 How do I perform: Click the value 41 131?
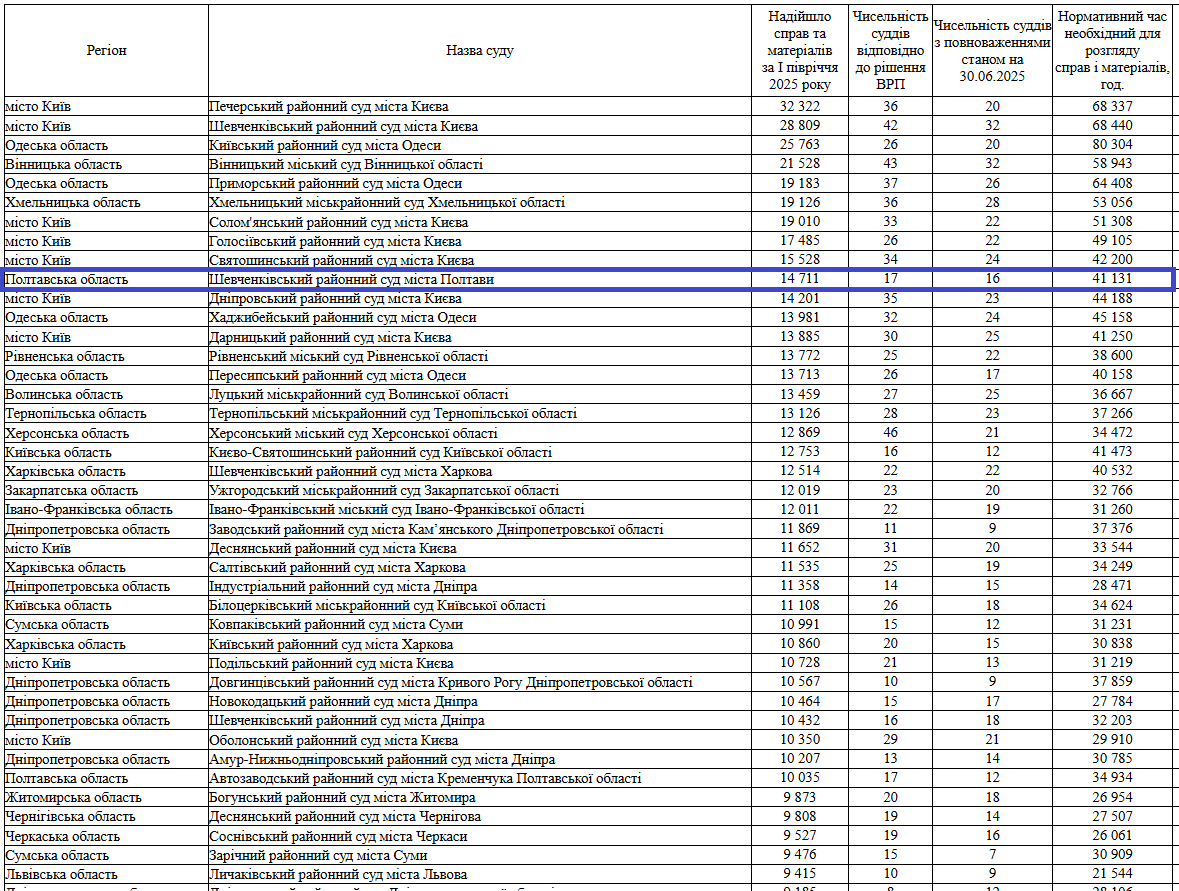(1112, 279)
